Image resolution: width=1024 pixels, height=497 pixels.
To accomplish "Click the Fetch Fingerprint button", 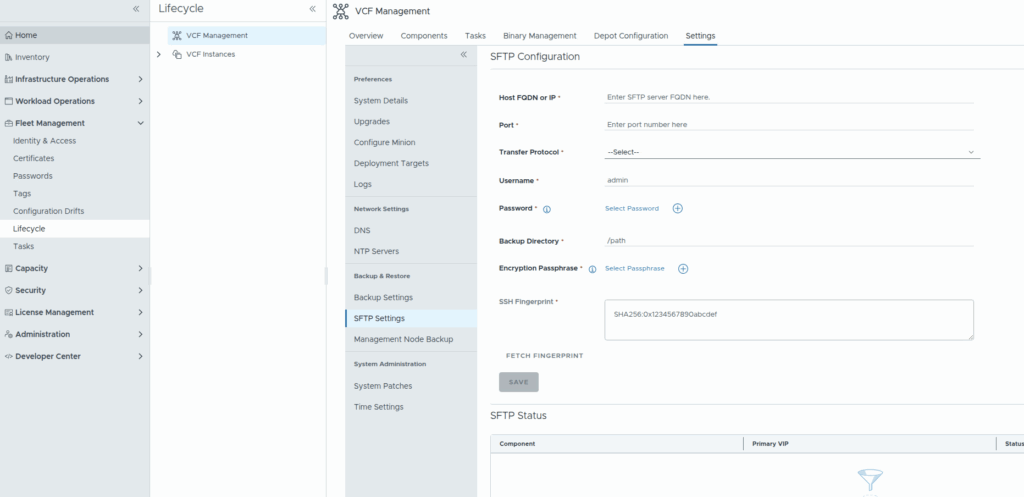I will point(545,355).
